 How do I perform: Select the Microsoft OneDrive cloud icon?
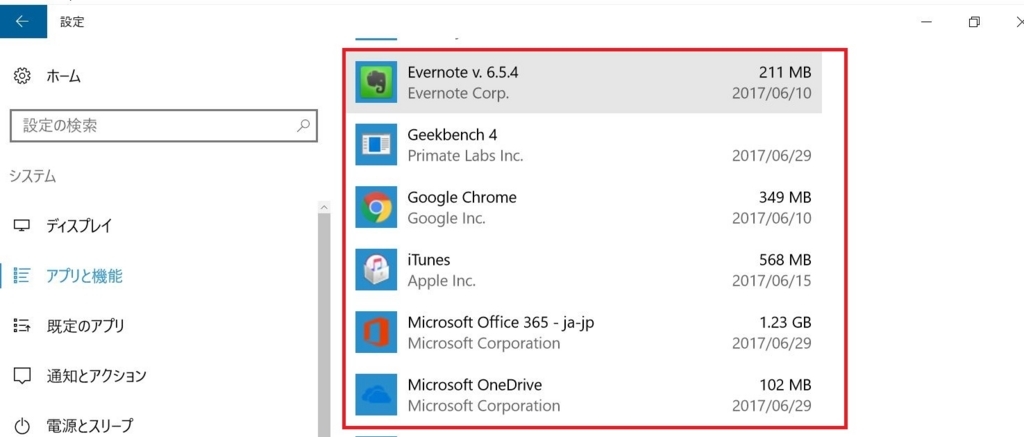[x=376, y=395]
